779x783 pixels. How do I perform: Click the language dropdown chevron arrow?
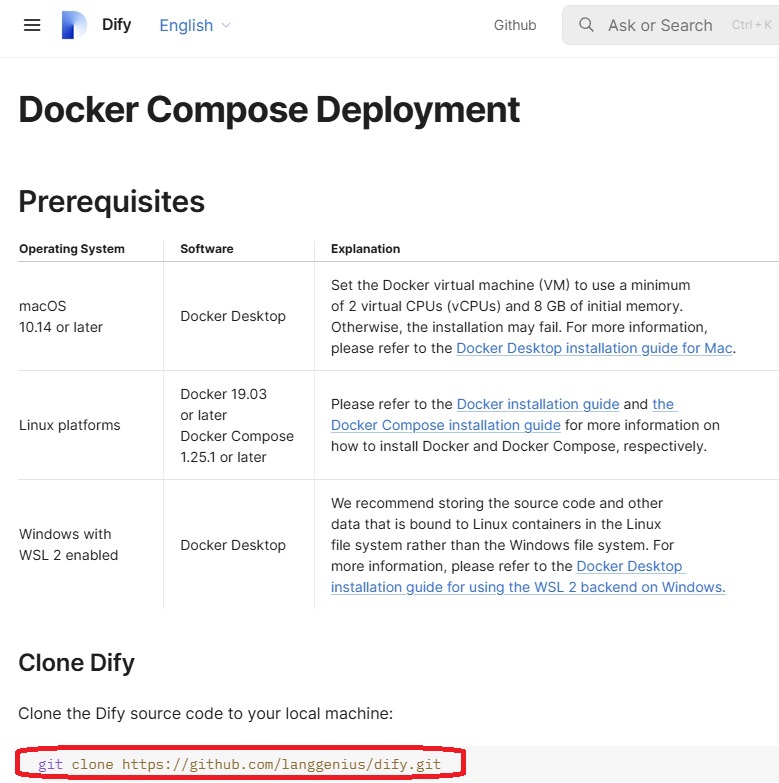pyautogui.click(x=226, y=25)
